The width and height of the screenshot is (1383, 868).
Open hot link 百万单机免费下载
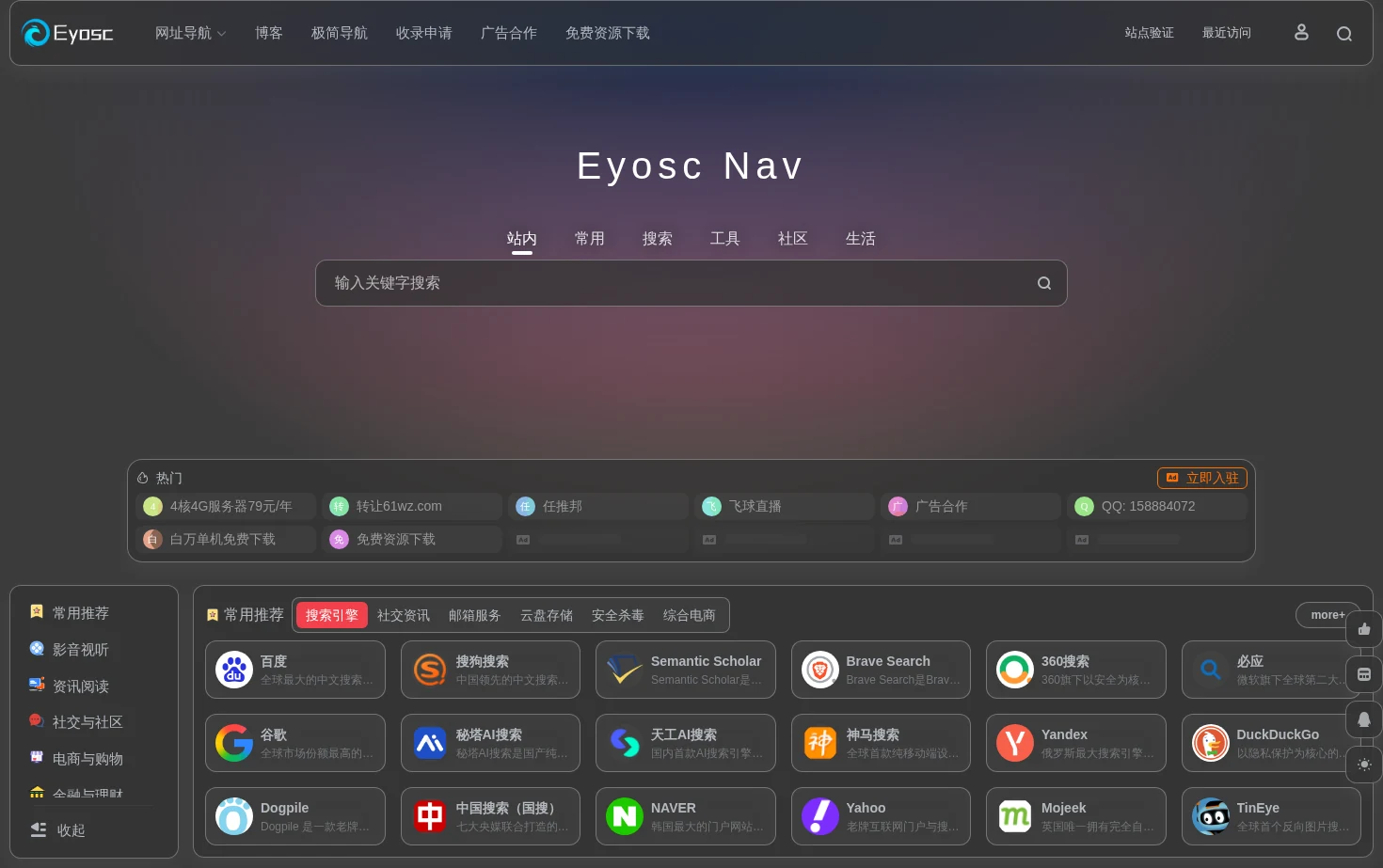[x=226, y=539]
